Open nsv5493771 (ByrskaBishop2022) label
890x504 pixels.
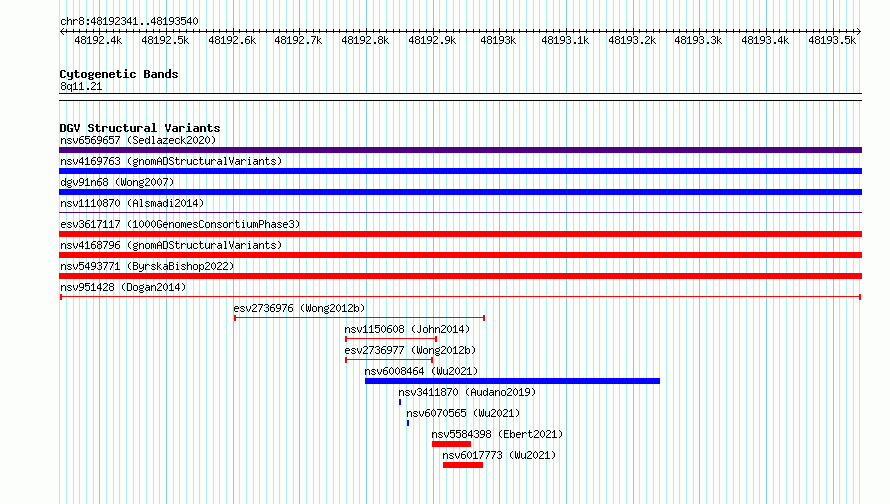(147, 266)
